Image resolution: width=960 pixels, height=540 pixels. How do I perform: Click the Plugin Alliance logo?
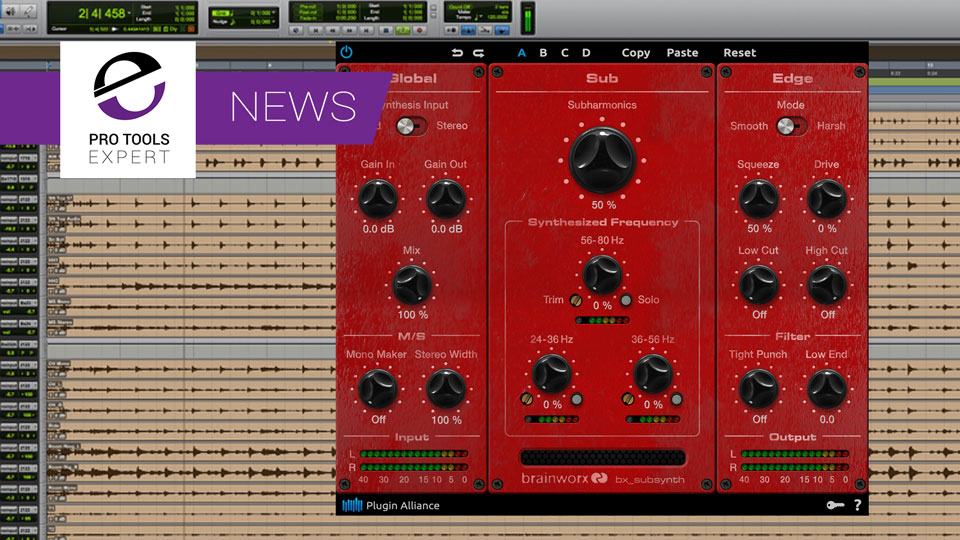(x=391, y=505)
